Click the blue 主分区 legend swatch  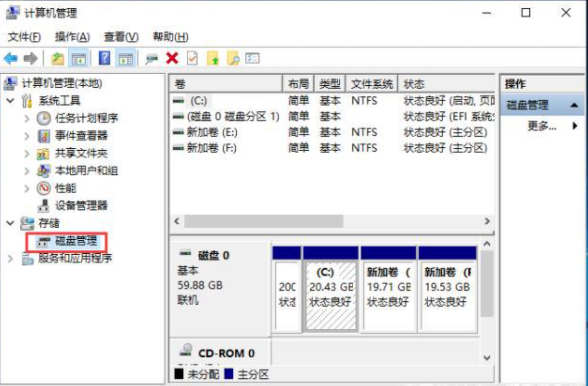[229, 374]
